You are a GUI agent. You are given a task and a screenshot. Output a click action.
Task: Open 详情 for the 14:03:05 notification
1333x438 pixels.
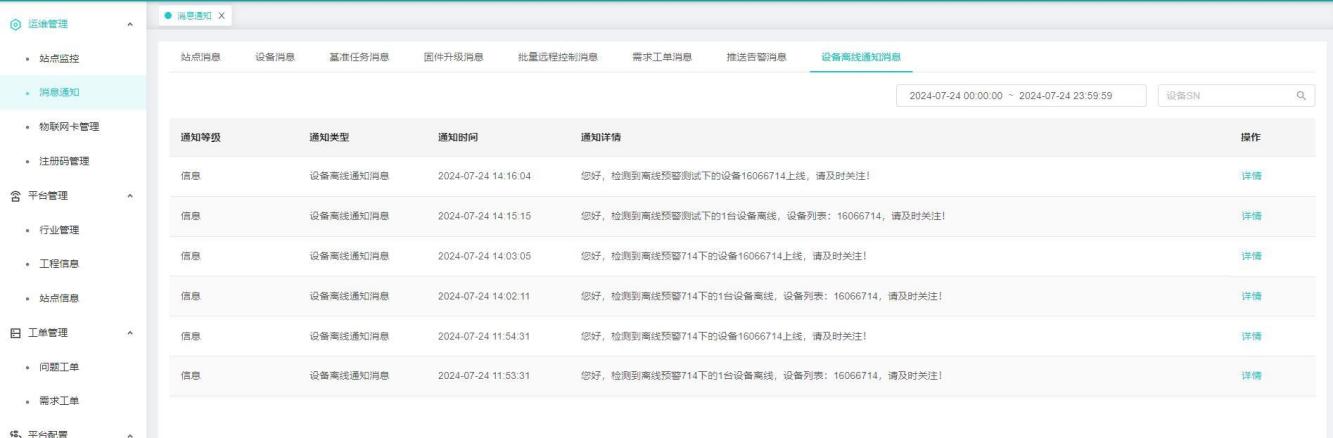pyautogui.click(x=1250, y=256)
